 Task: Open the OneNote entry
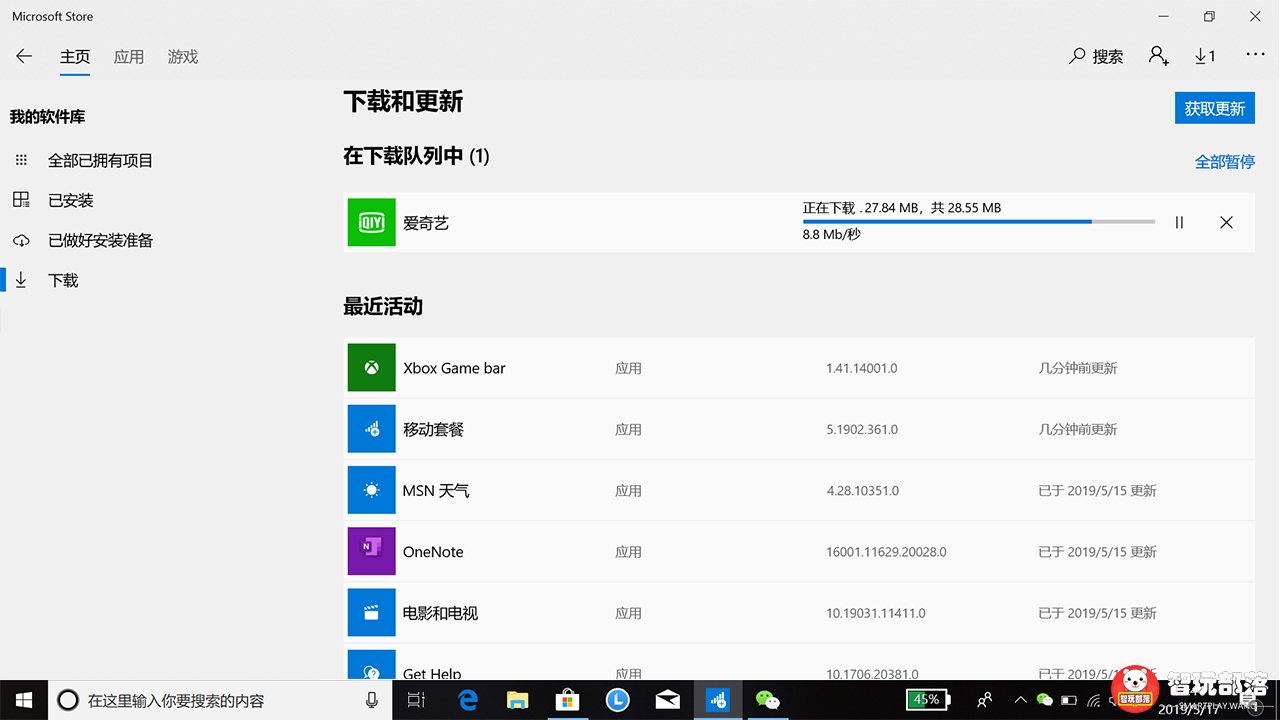pos(799,551)
